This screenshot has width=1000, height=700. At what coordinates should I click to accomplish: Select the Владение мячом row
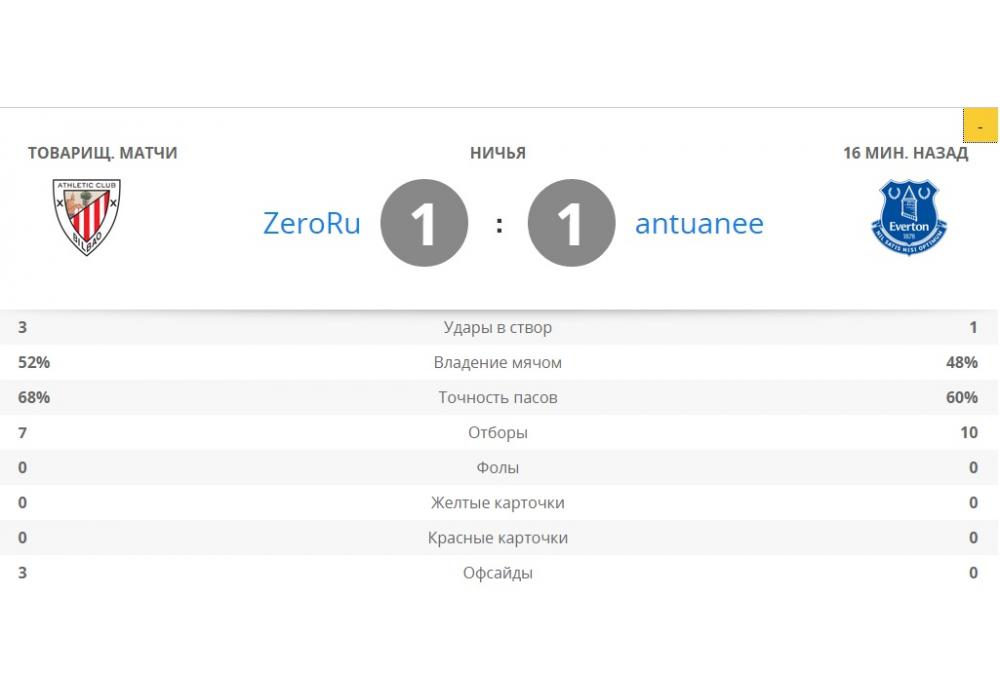(498, 363)
